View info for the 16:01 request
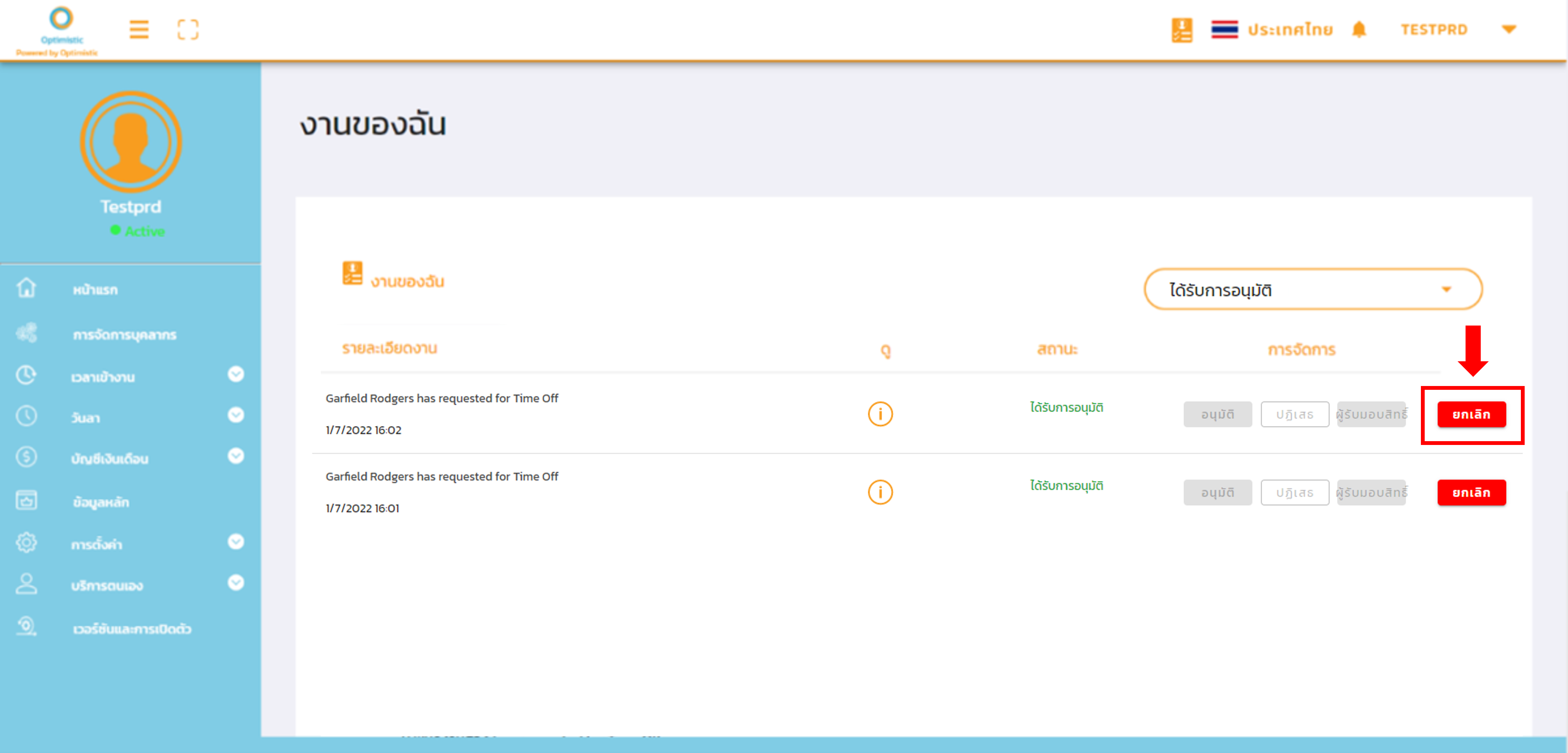Viewport: 1568px width, 753px height. tap(880, 492)
